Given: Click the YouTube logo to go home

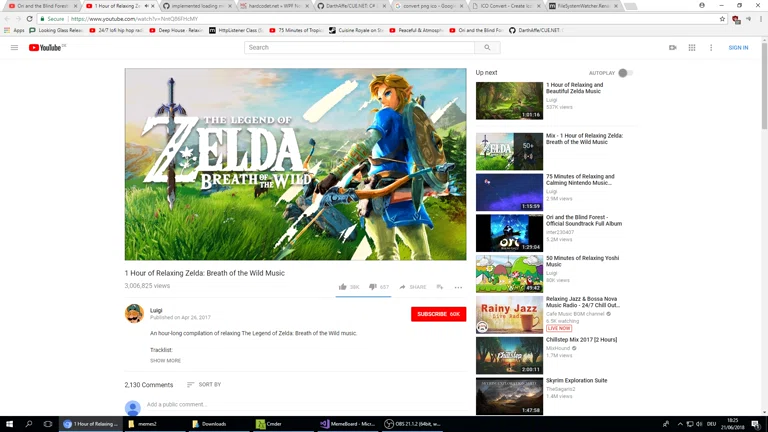Looking at the screenshot, I should coord(47,47).
